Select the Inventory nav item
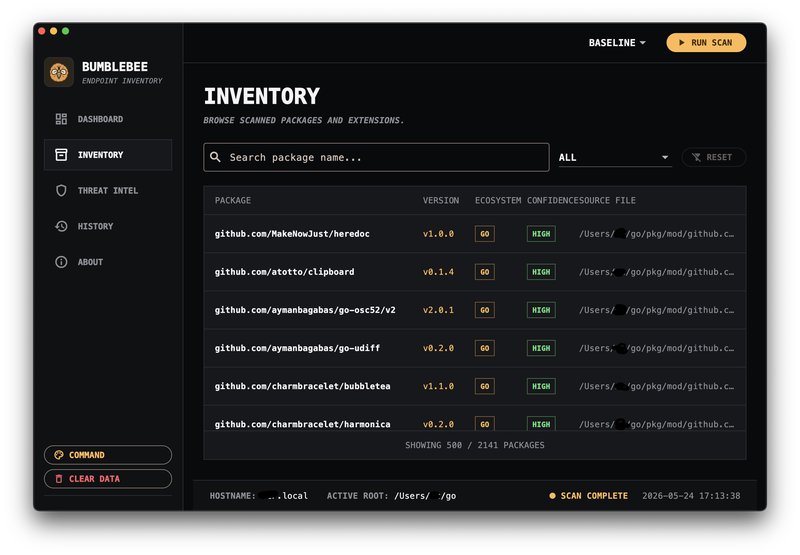Screen dimensions: 800x555 click(x=108, y=155)
